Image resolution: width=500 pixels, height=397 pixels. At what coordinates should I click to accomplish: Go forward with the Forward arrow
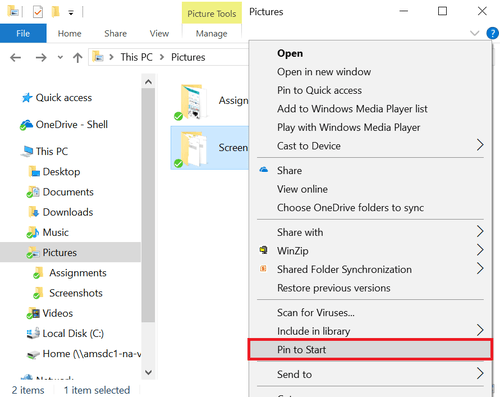click(41, 57)
